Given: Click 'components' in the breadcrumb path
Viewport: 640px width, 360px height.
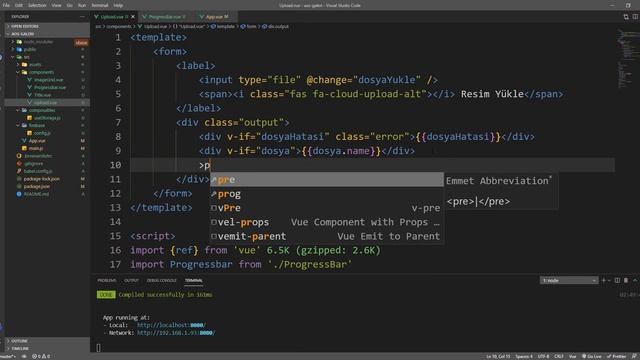Looking at the screenshot, I should 119,27.
